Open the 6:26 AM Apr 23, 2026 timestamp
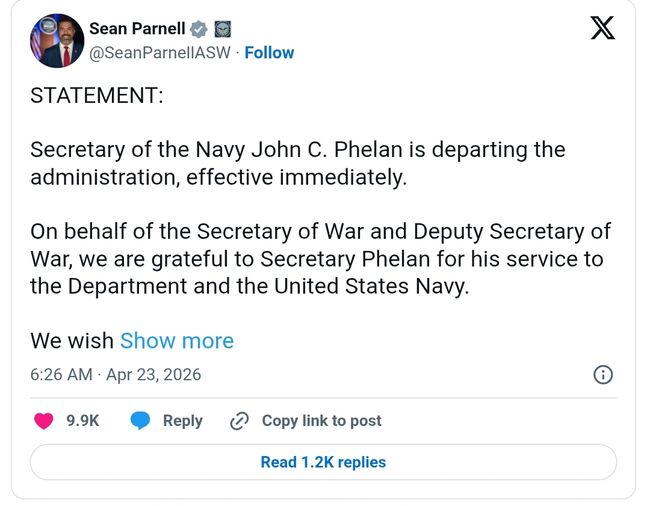The width and height of the screenshot is (650, 506). pyautogui.click(x=115, y=375)
